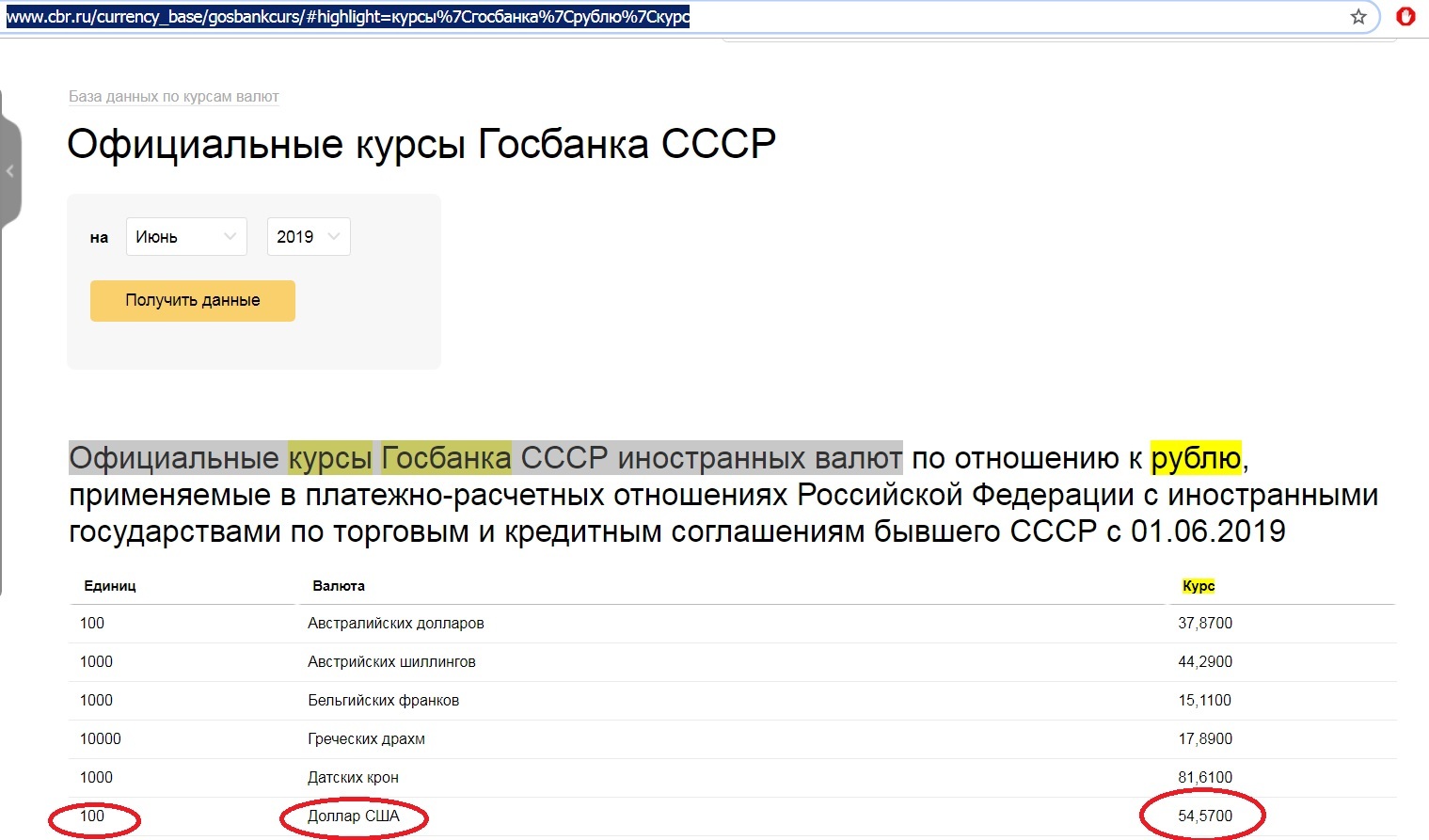1429x840 pixels.
Task: Click the highlighted word 'рублю'
Action: pyautogui.click(x=1196, y=458)
